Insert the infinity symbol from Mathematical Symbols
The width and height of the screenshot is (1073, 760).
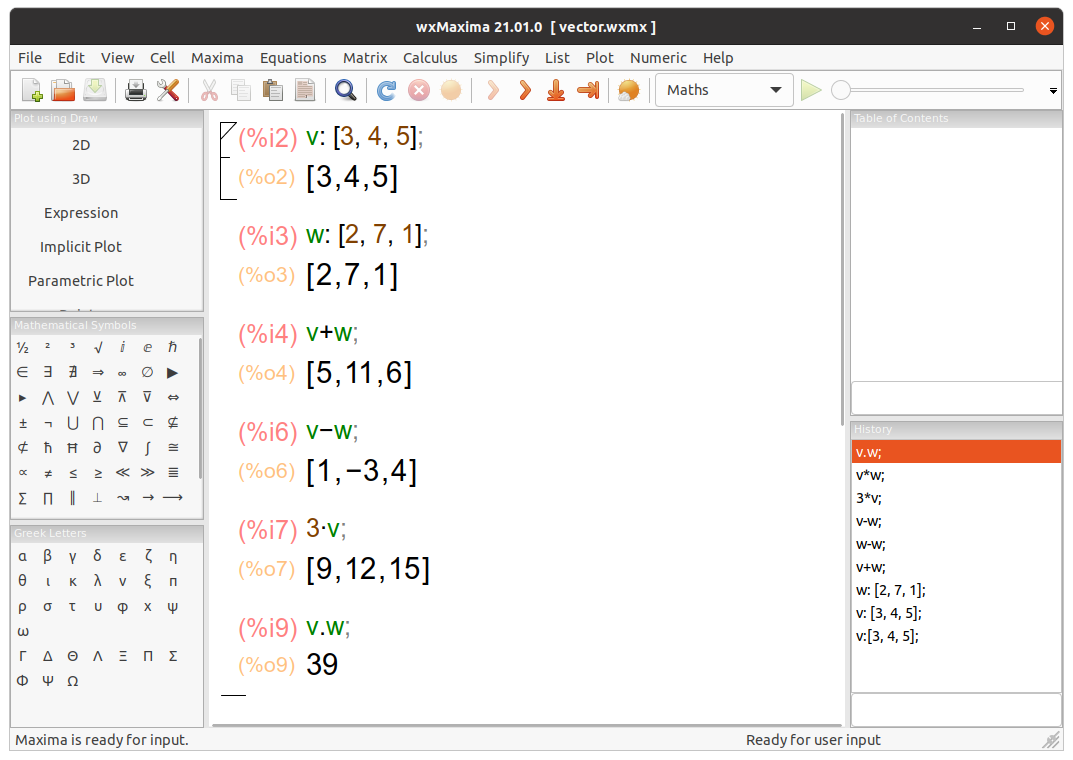tap(121, 371)
